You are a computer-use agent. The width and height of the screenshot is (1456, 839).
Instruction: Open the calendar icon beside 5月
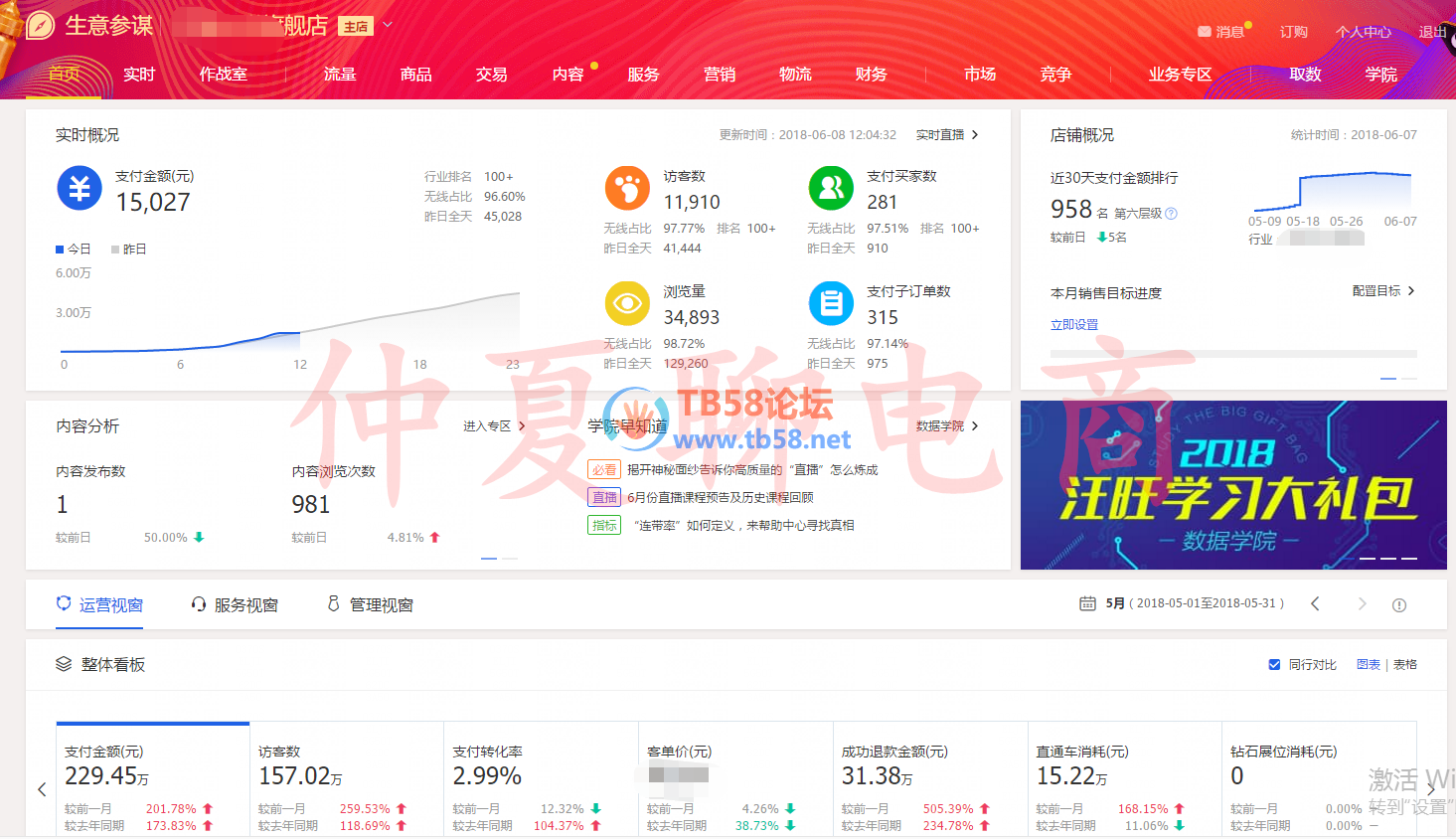[1087, 603]
